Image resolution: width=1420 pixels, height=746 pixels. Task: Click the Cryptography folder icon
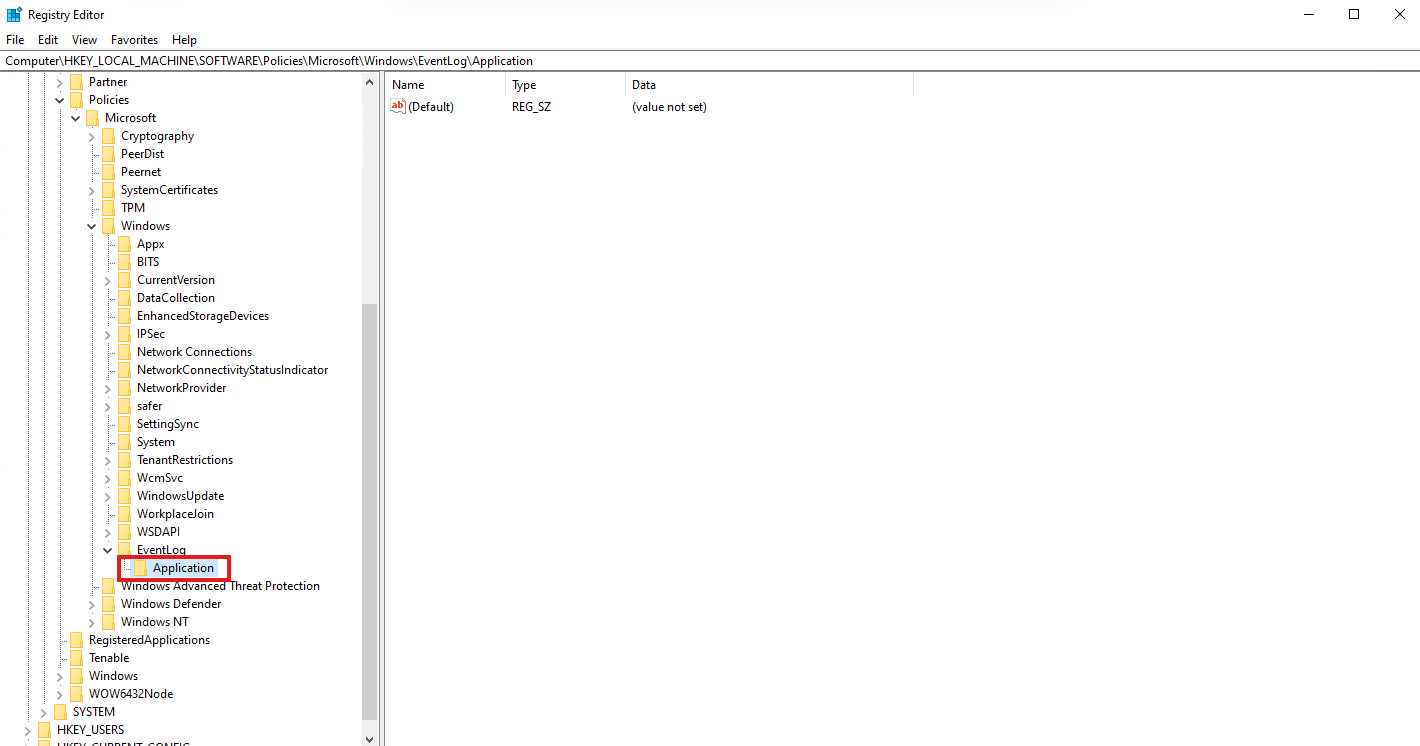point(109,136)
